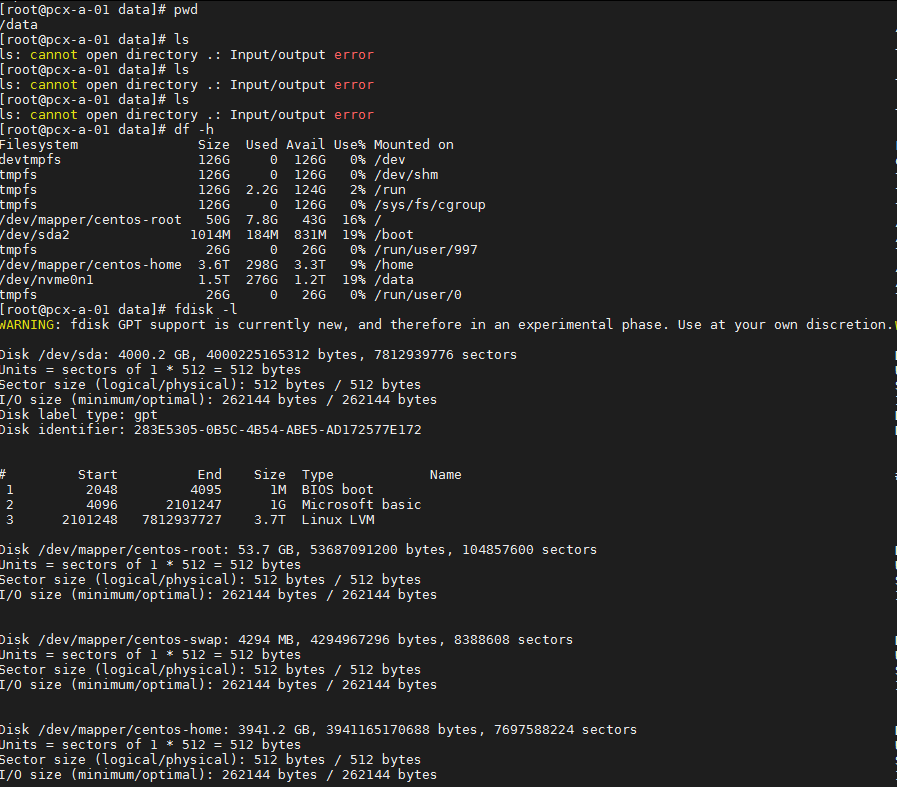This screenshot has height=787, width=897.
Task: Click the /dev/sda2 filesystem entry
Action: 35,235
